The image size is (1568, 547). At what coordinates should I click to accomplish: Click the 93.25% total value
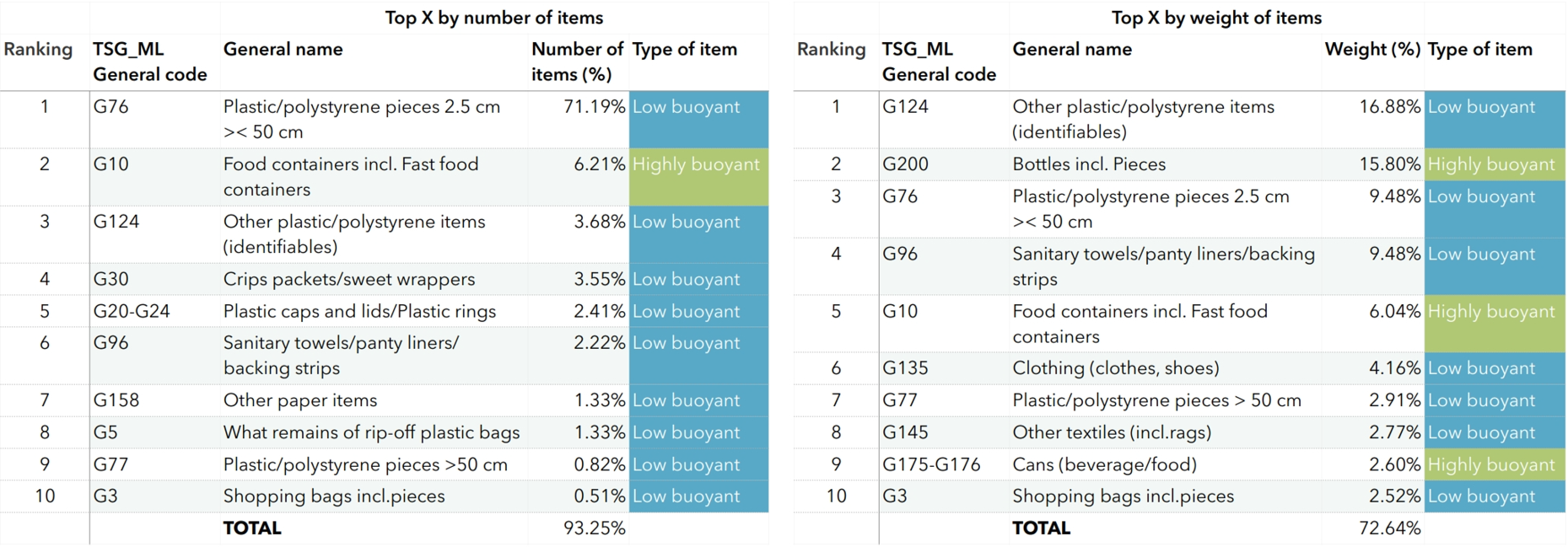594,528
